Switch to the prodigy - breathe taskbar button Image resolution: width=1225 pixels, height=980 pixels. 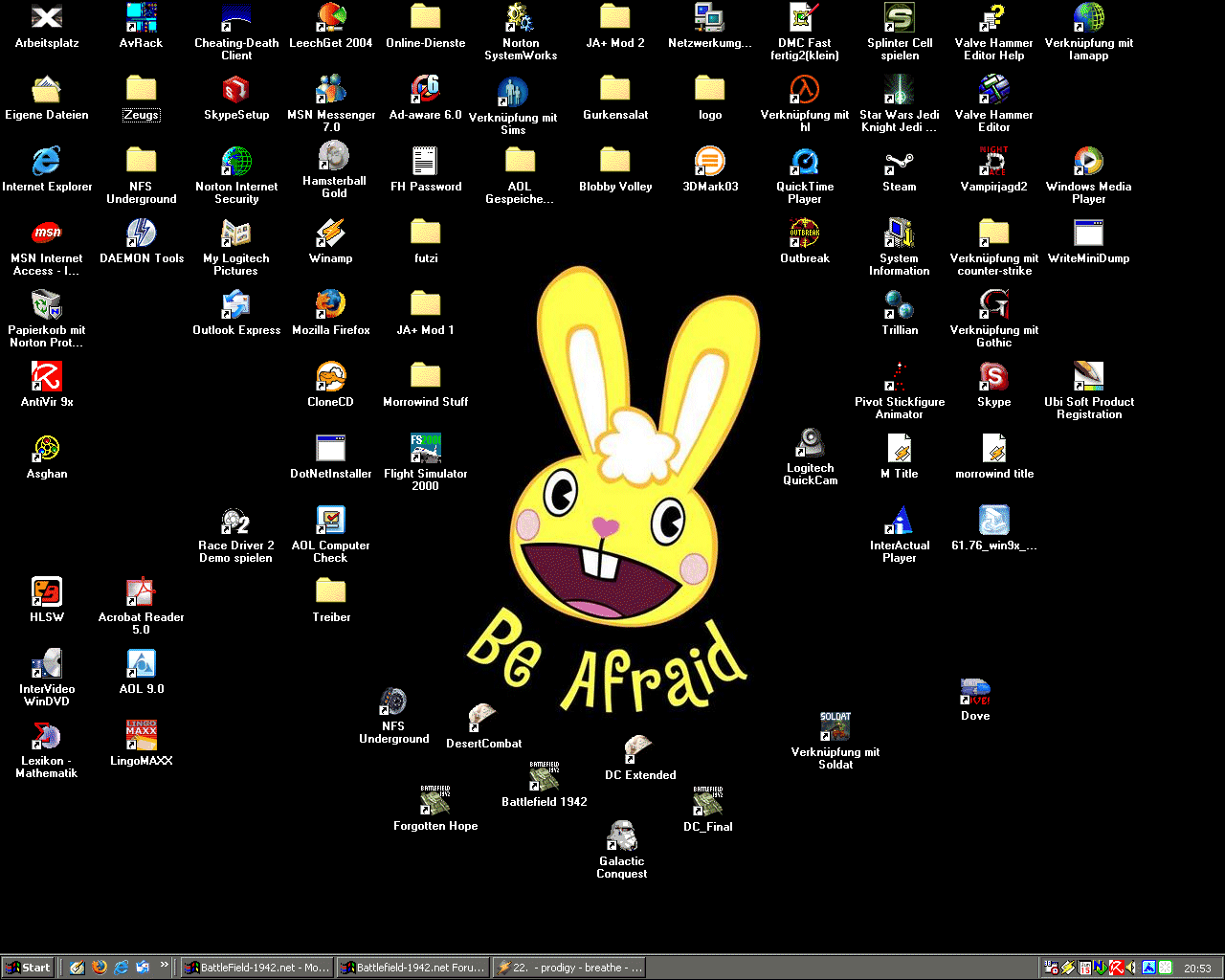point(568,968)
